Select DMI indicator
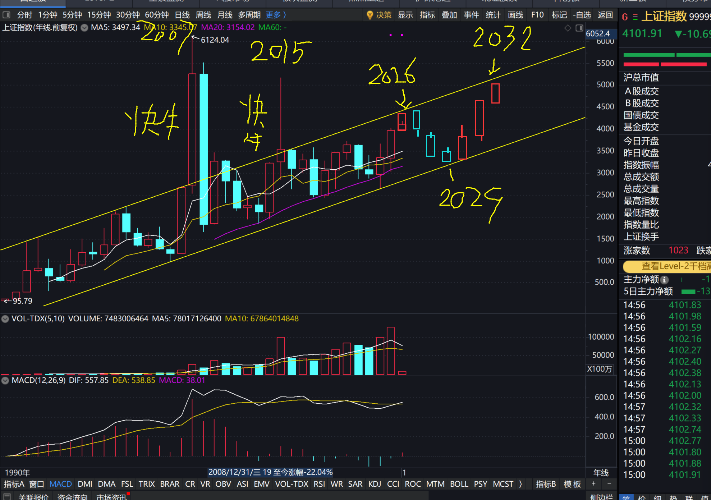 (85, 484)
